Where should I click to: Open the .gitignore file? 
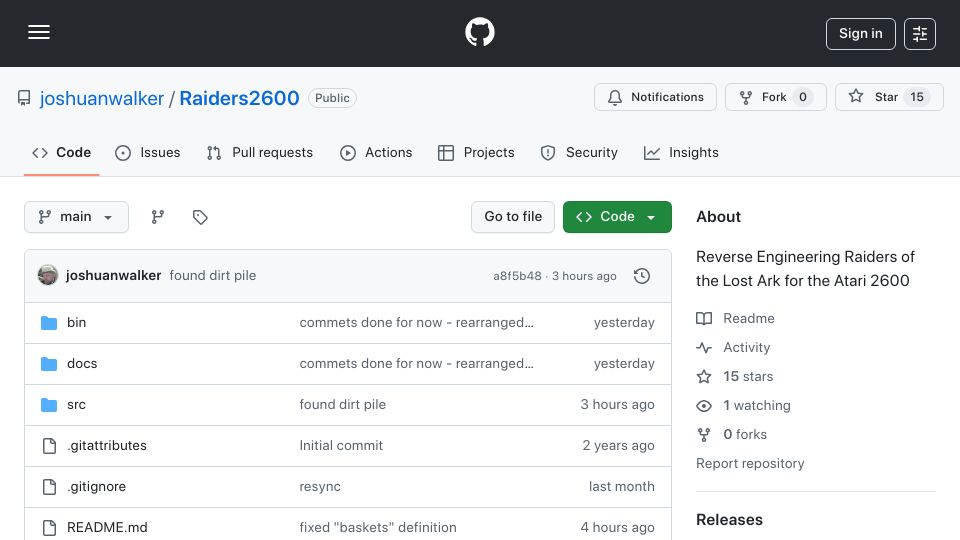(x=96, y=487)
